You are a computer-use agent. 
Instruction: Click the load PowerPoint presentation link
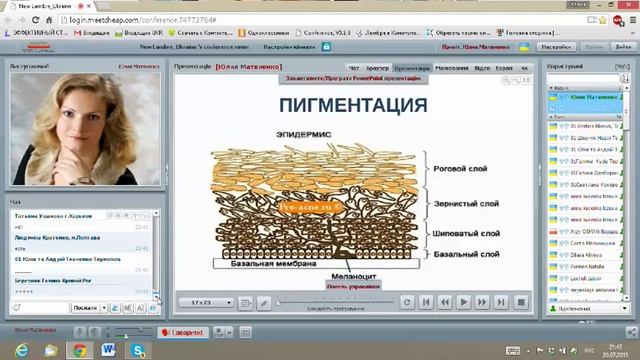click(x=353, y=78)
